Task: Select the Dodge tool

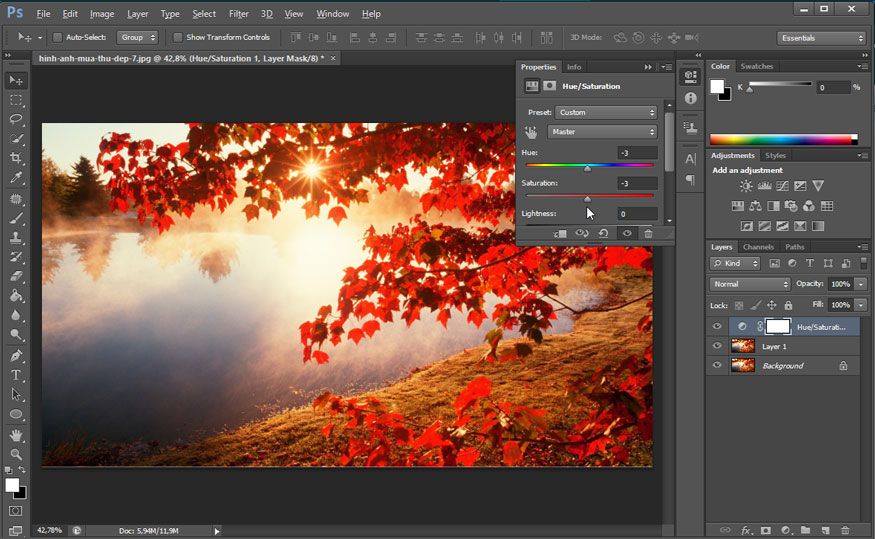Action: click(16, 335)
